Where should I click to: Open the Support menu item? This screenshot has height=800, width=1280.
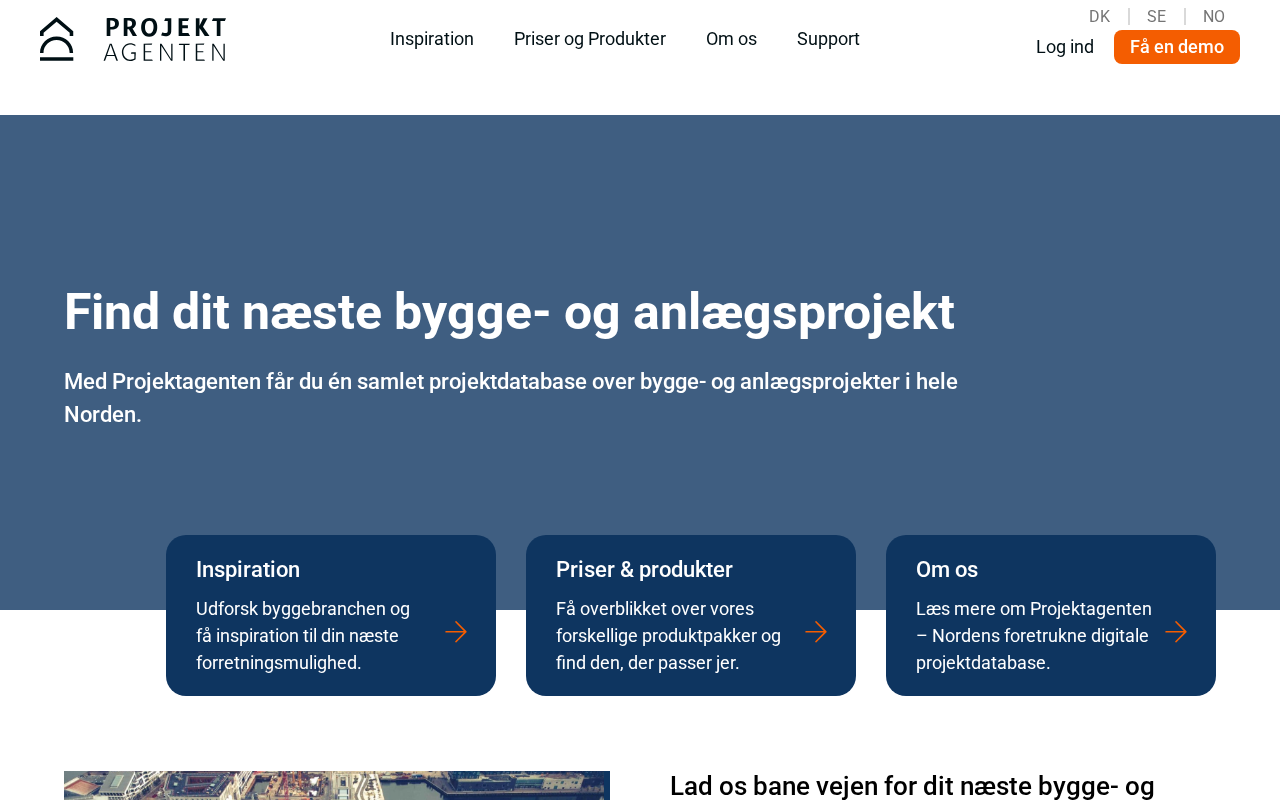828,39
